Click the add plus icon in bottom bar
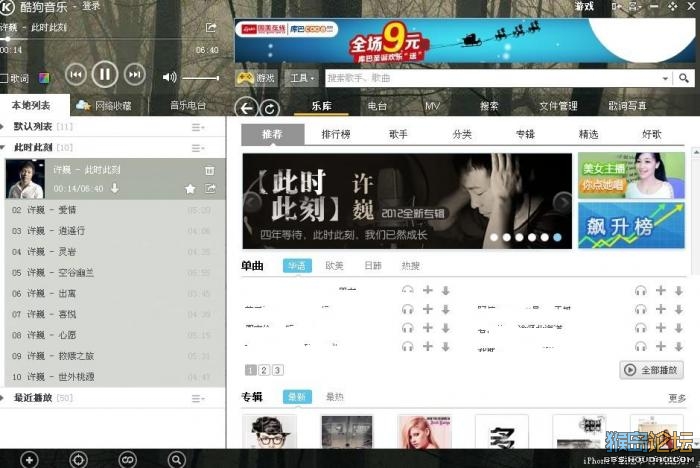This screenshot has width=700, height=468. pos(29,460)
